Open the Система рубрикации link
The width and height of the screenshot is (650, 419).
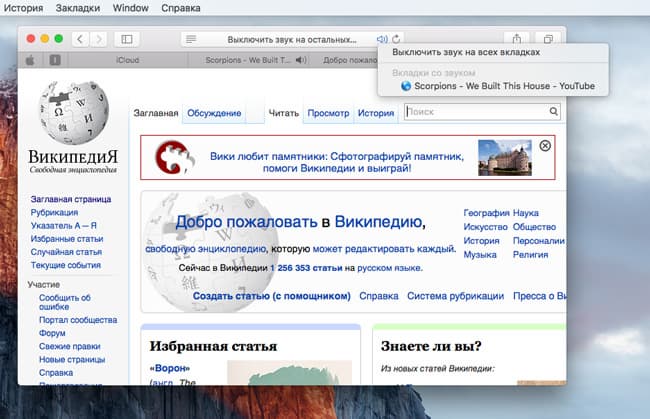(x=456, y=296)
